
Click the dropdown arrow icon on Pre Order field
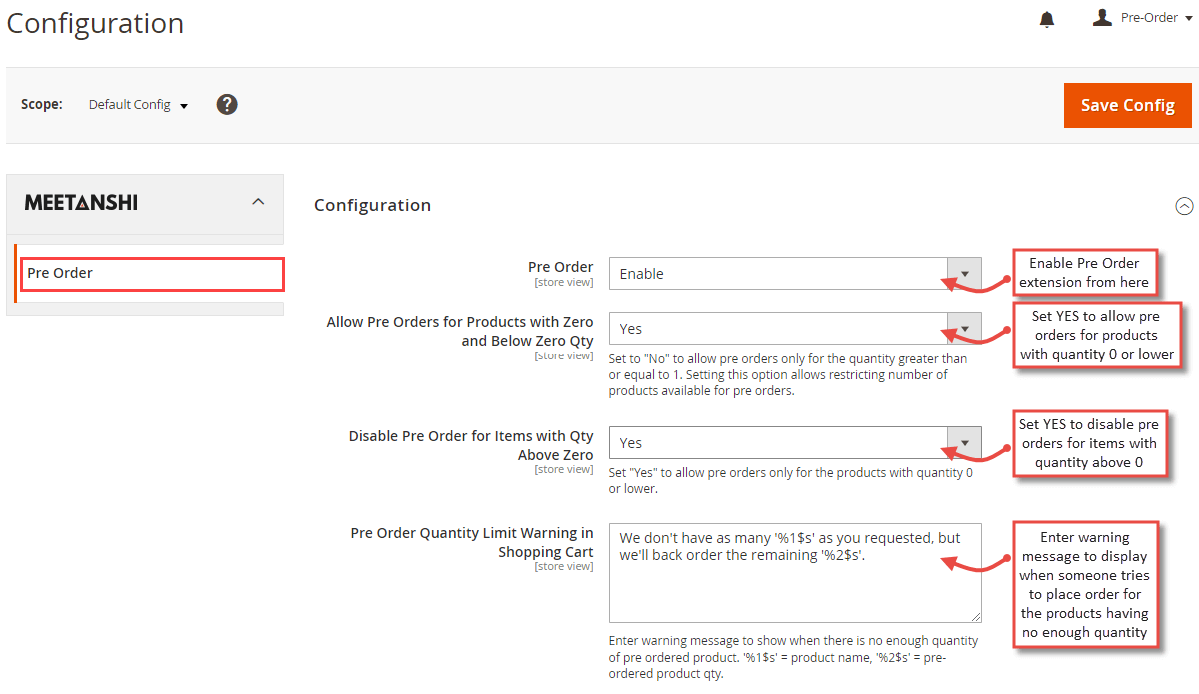tap(963, 273)
